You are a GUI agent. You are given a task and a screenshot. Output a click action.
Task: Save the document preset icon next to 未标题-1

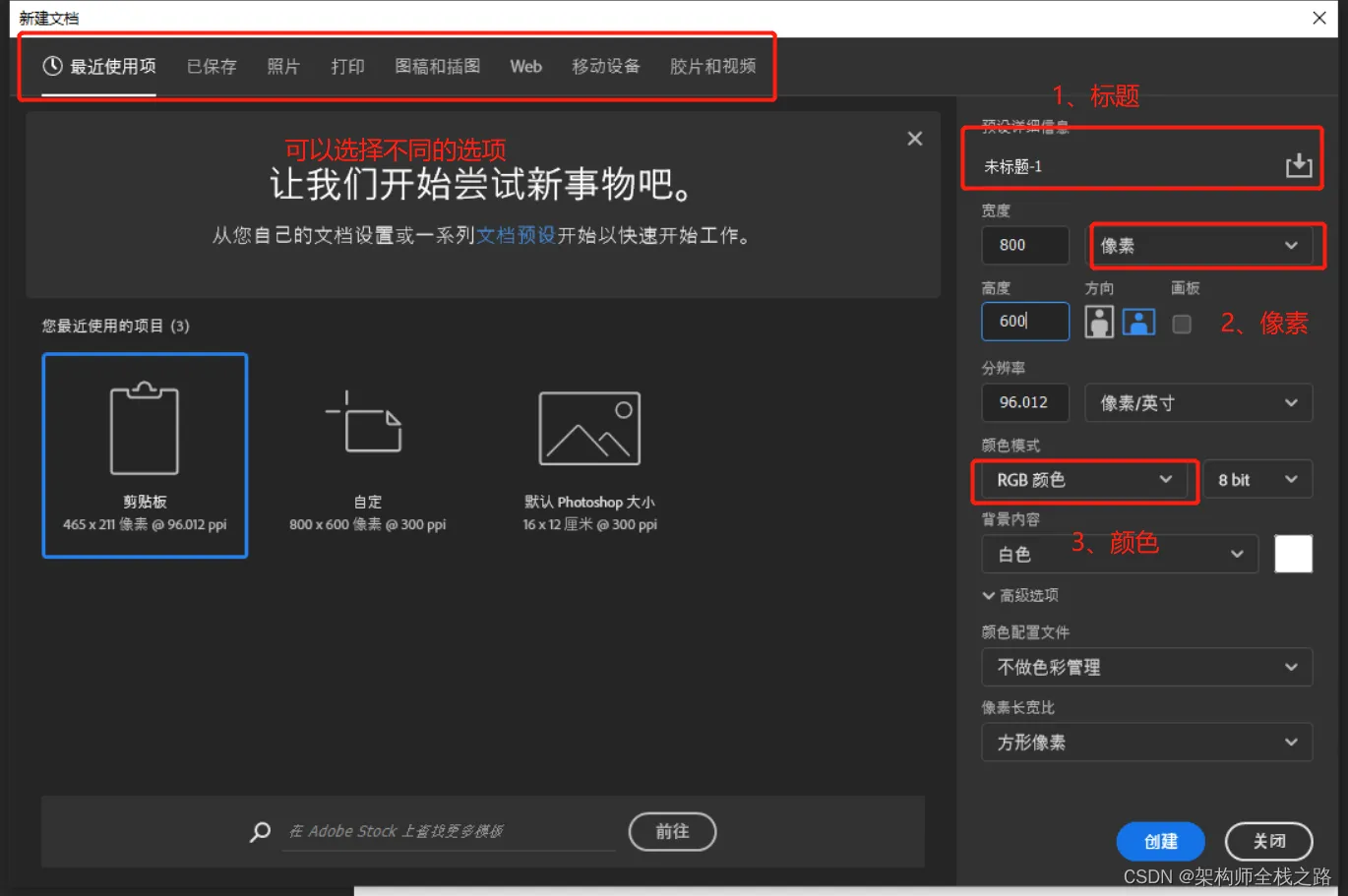pos(1299,165)
